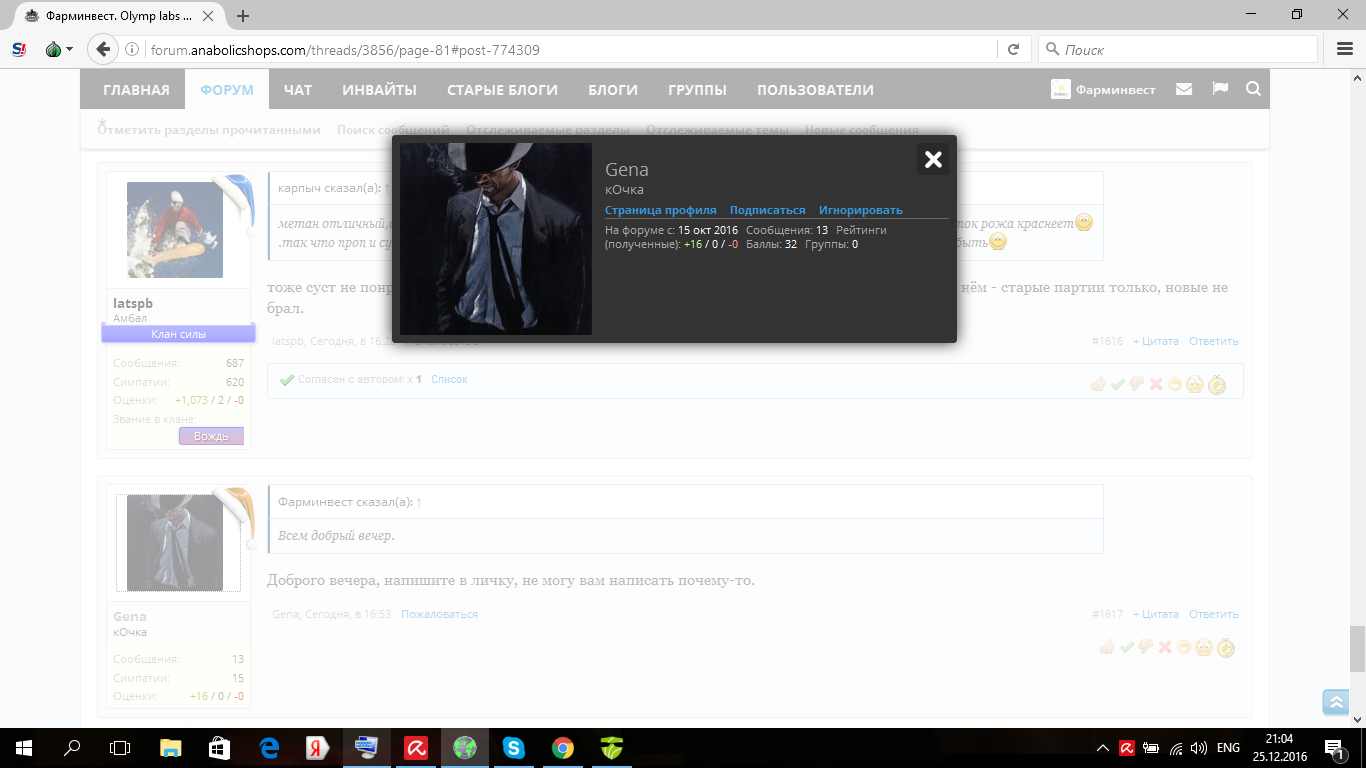The height and width of the screenshot is (768, 1366).
Task: Click the browser search field Поиск
Action: [1180, 49]
